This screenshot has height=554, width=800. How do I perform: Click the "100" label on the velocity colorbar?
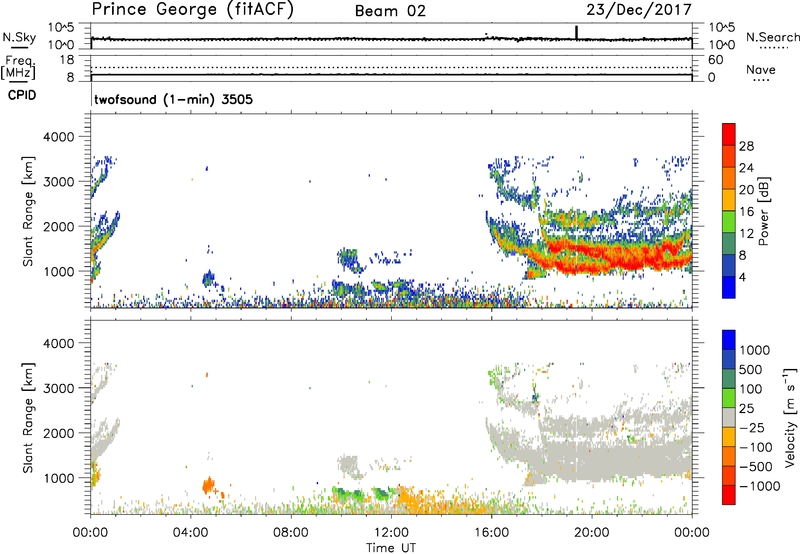750,389
